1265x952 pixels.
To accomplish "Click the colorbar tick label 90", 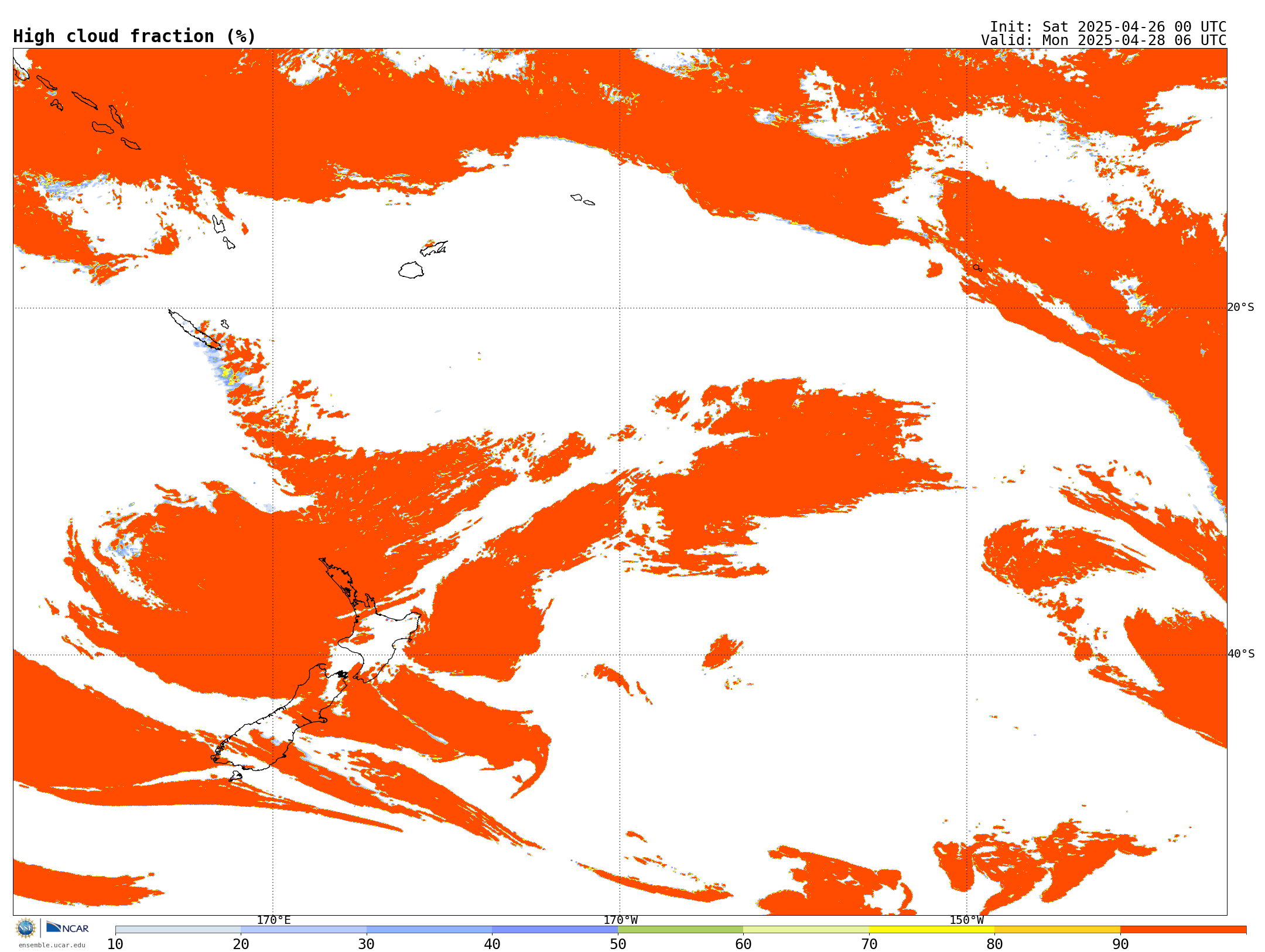I will 1120,944.
